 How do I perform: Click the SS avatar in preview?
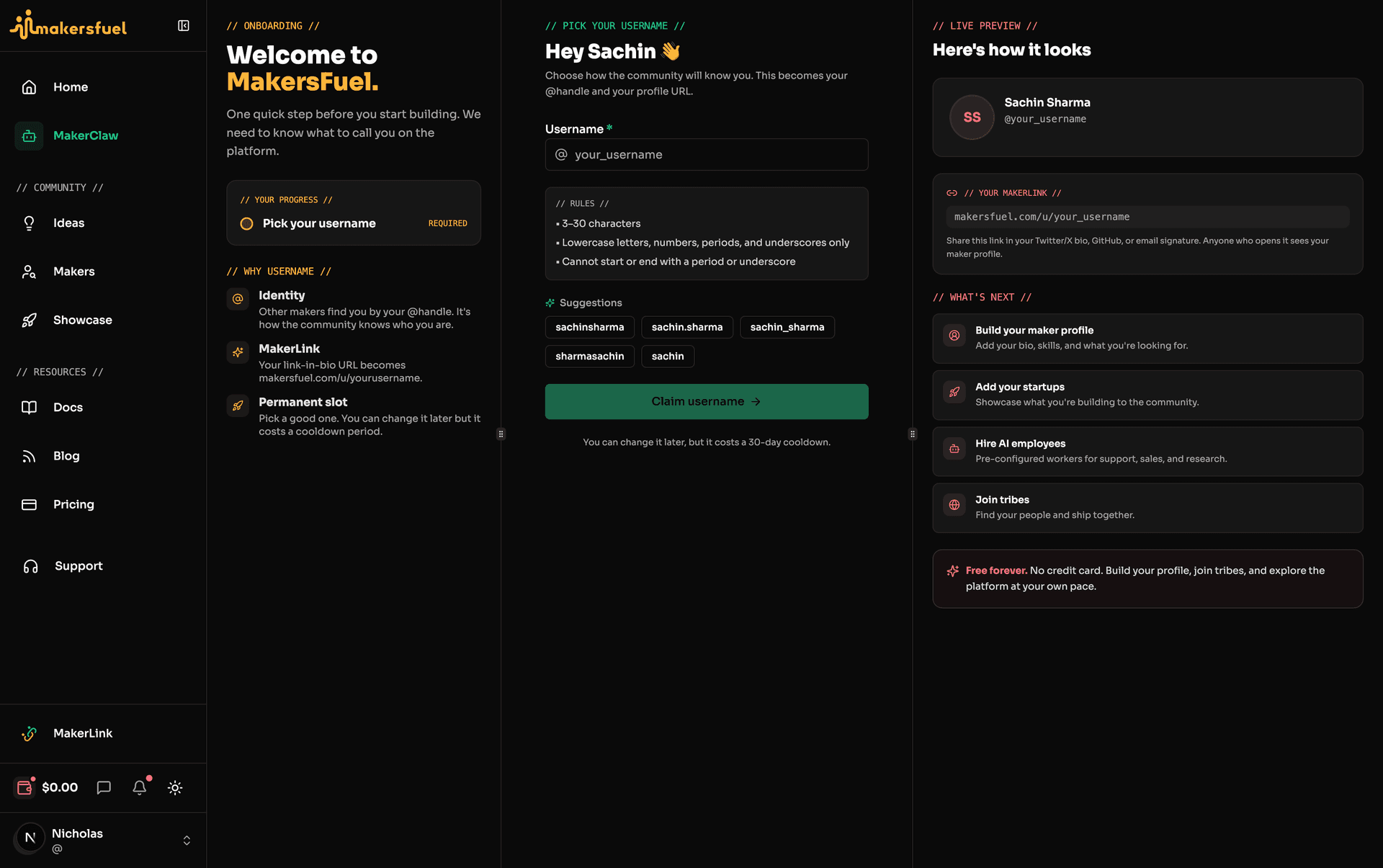pos(972,117)
